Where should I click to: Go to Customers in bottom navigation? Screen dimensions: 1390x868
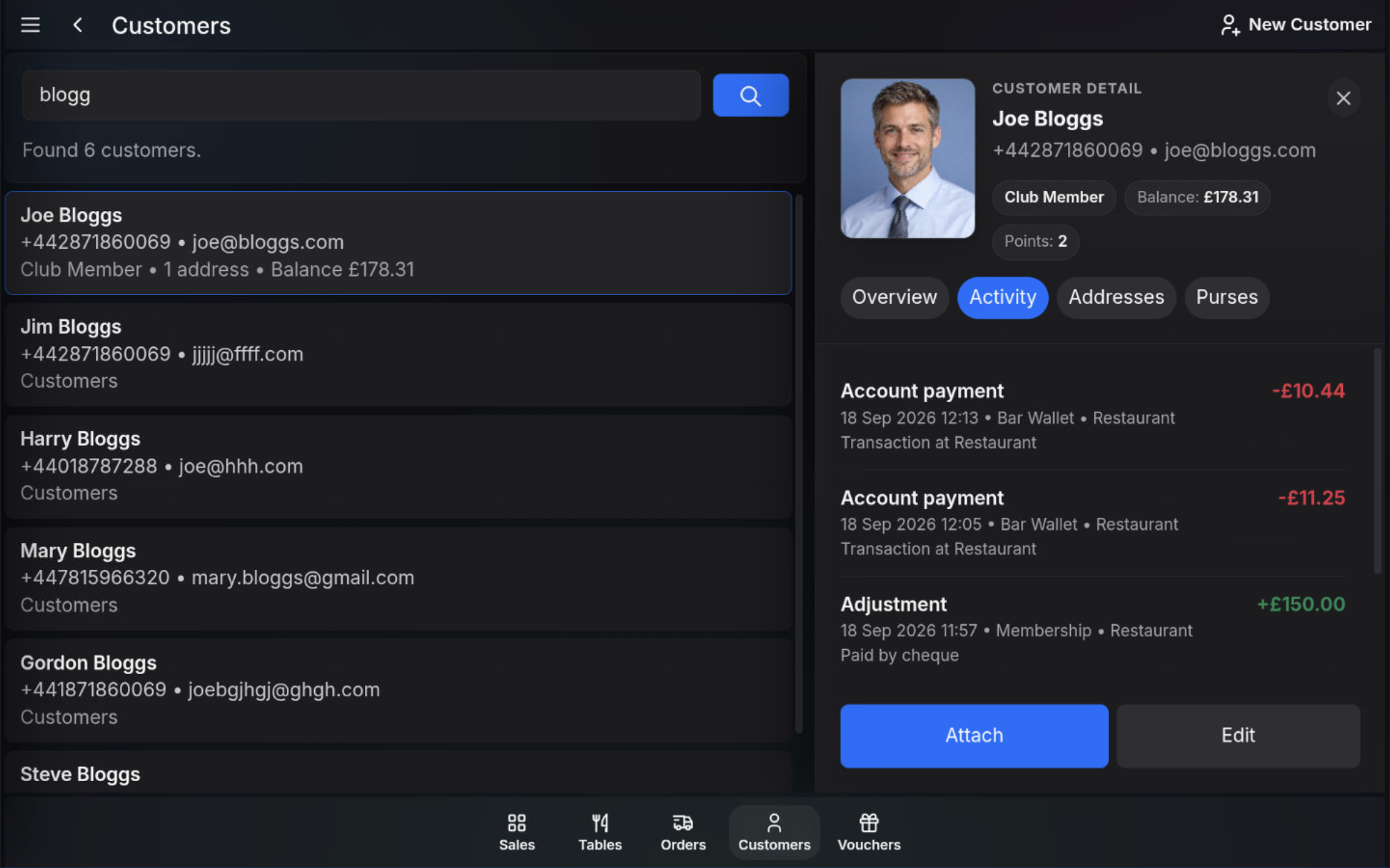click(774, 832)
